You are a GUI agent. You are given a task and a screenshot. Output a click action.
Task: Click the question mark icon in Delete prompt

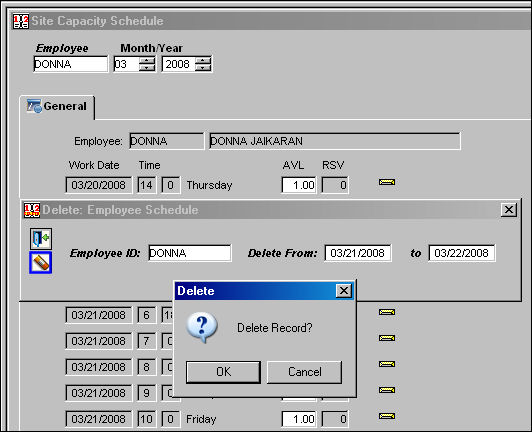[x=202, y=327]
